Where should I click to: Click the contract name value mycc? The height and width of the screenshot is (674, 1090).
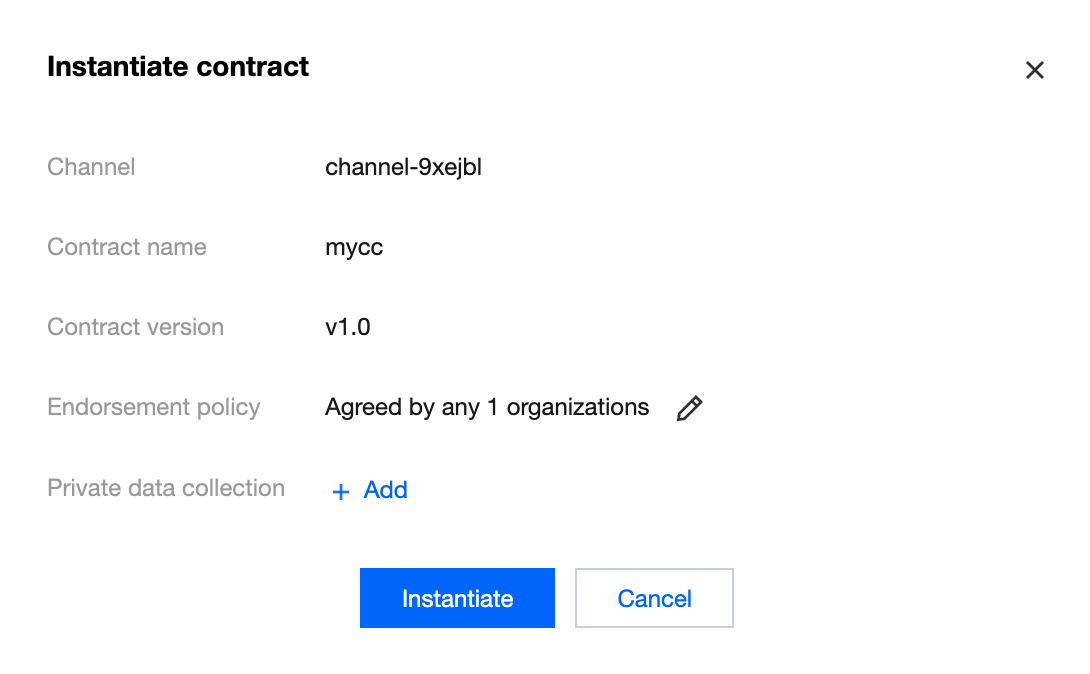point(354,247)
